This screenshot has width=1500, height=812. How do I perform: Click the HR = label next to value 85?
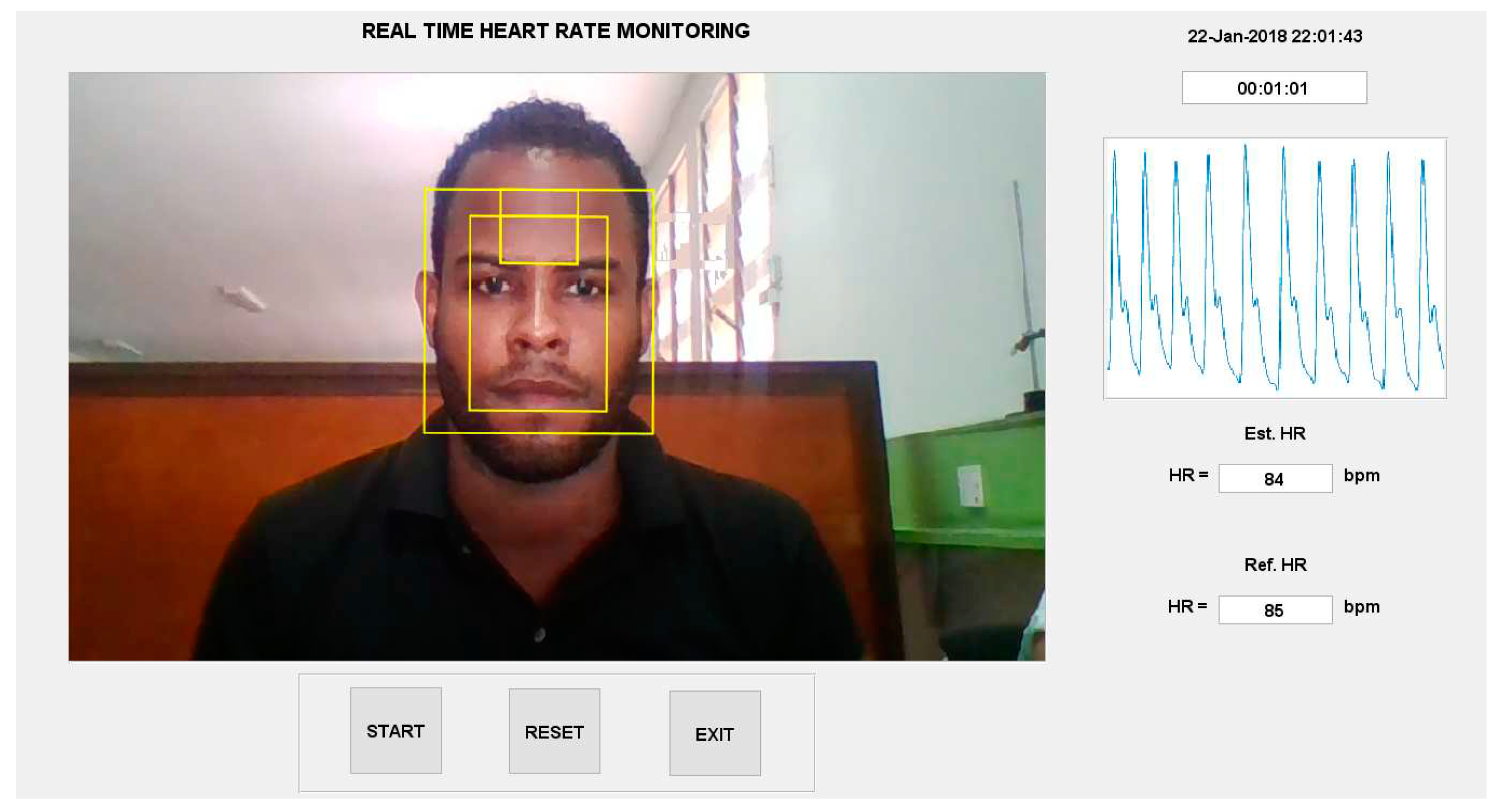(1187, 606)
